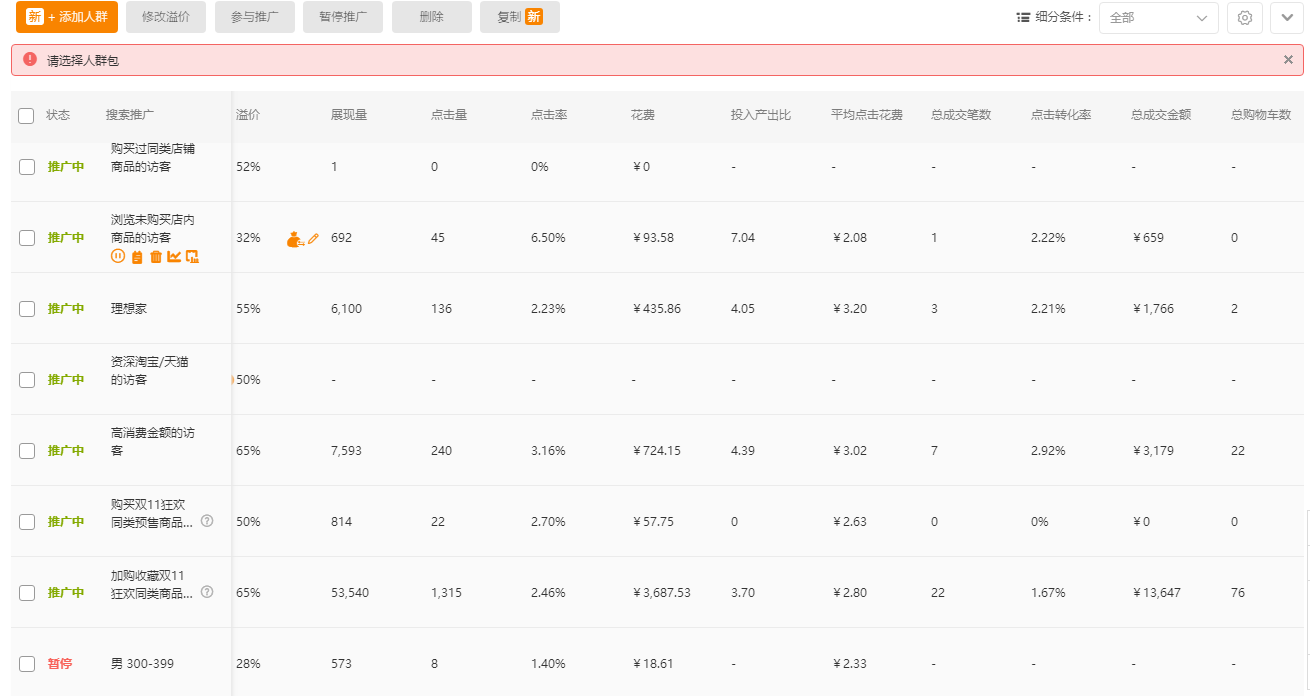Click the 删除 toolbar button
The height and width of the screenshot is (696, 1310).
(x=432, y=17)
